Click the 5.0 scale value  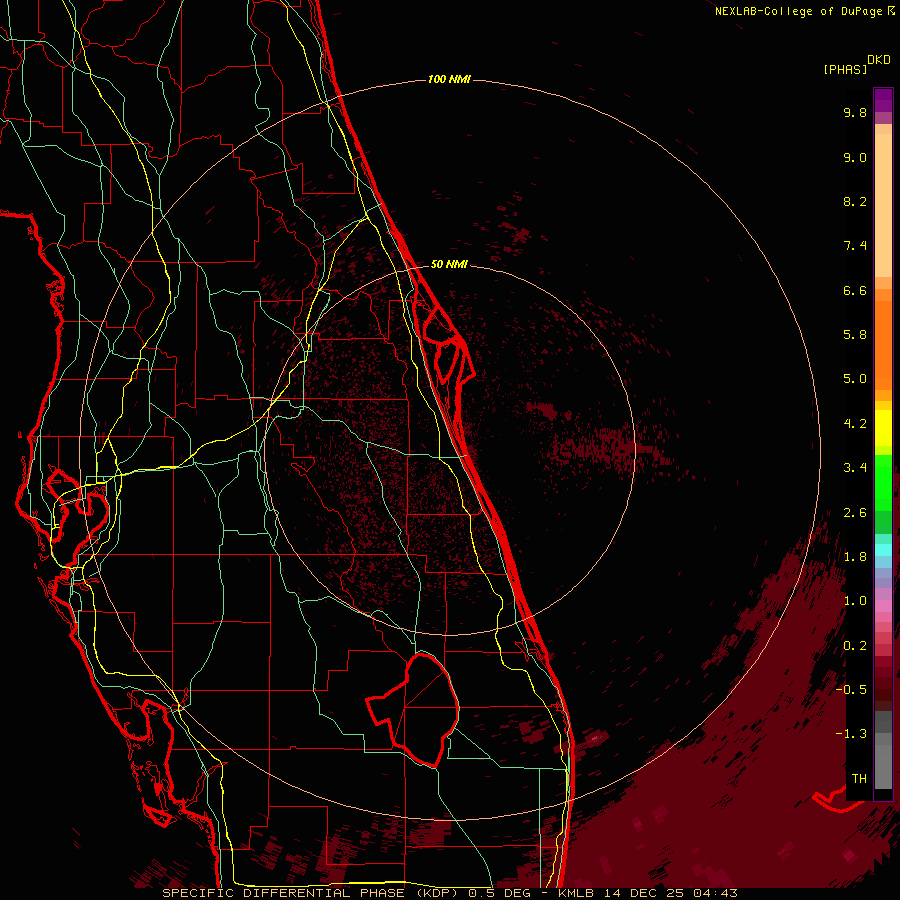[855, 379]
